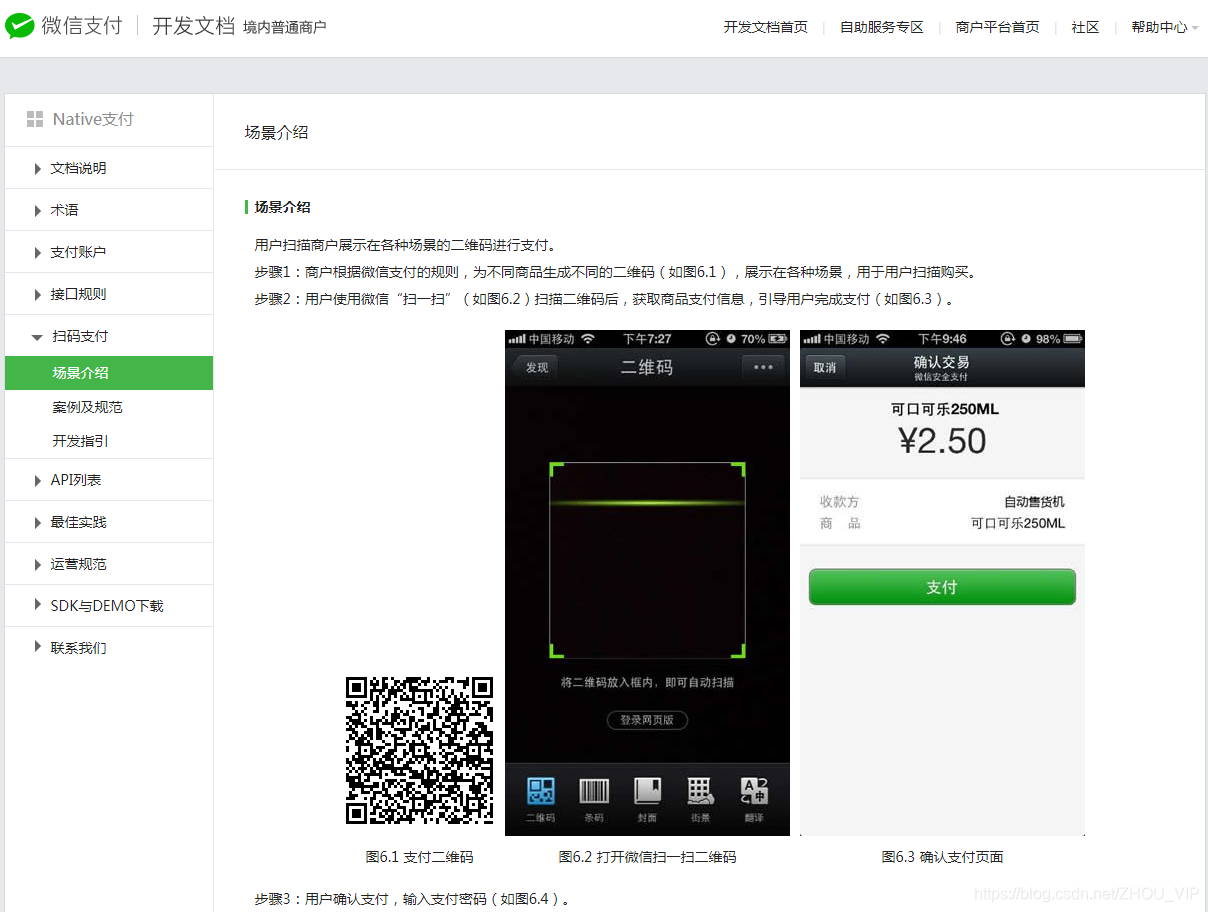
Task: Expand the 最佳实践 section
Action: point(109,522)
